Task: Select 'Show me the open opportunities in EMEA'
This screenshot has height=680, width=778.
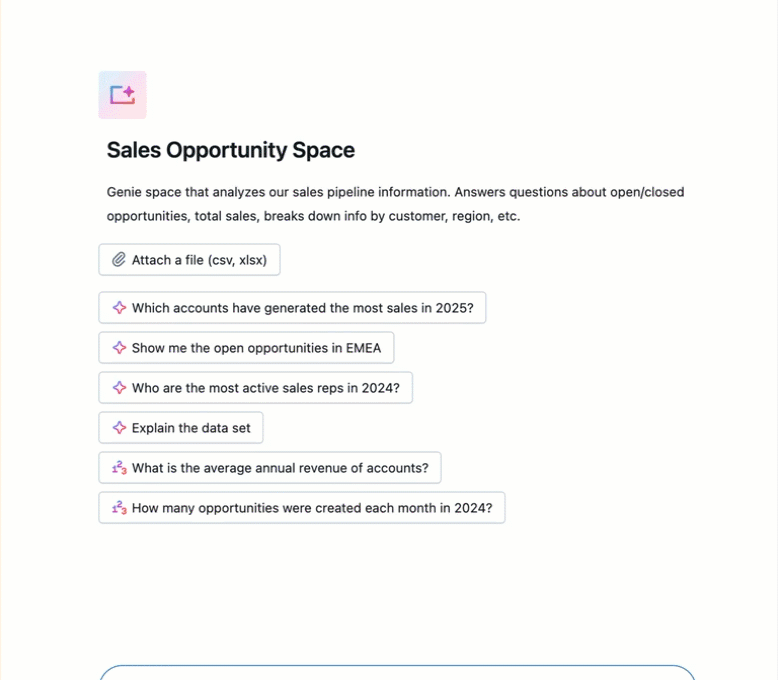Action: [x=256, y=348]
